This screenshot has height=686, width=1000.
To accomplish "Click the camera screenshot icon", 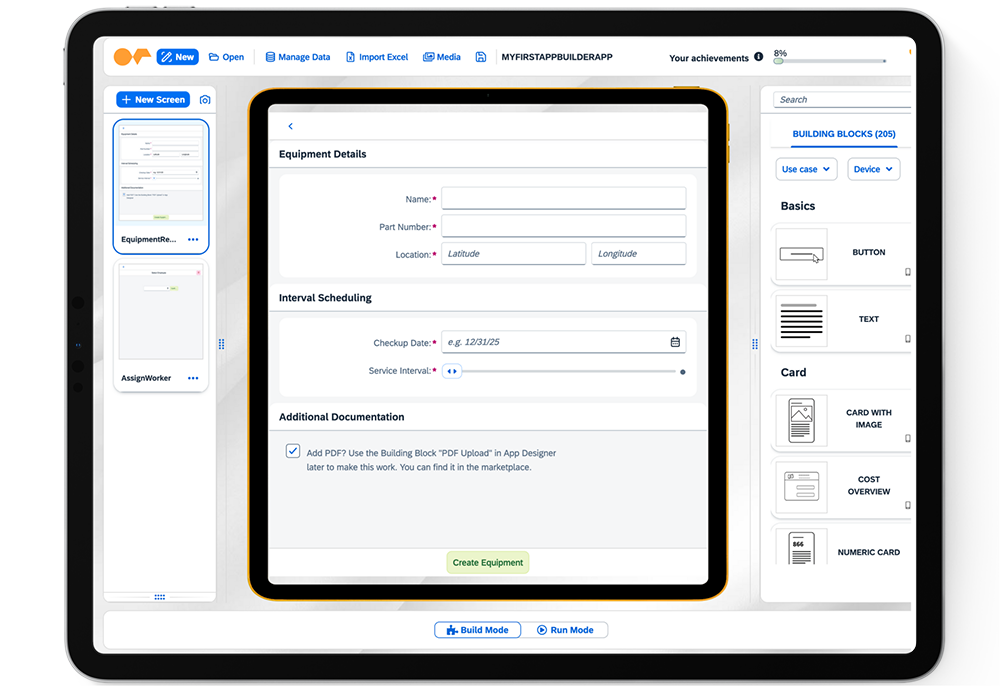I will (x=205, y=100).
